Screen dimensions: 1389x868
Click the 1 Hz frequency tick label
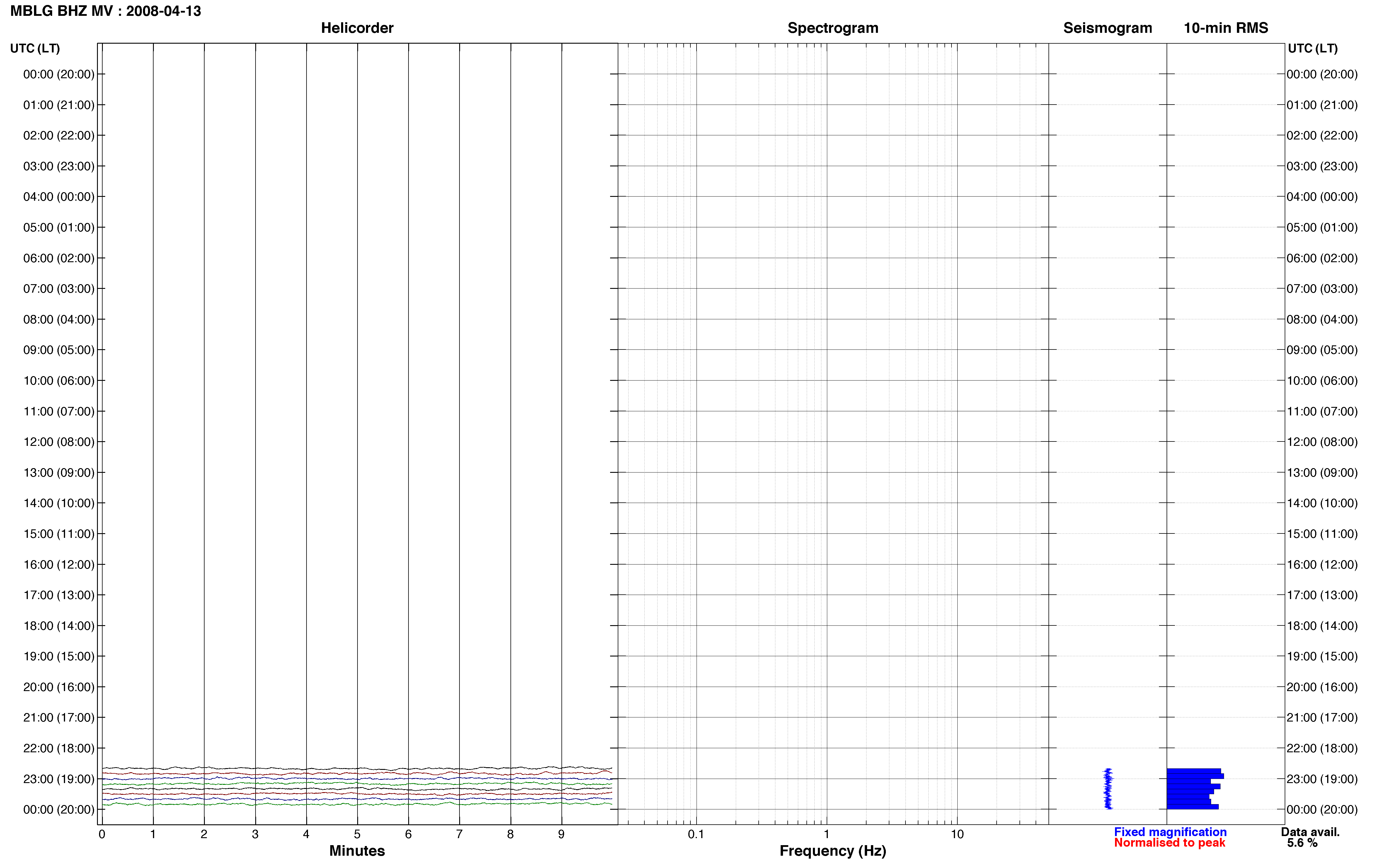(826, 834)
